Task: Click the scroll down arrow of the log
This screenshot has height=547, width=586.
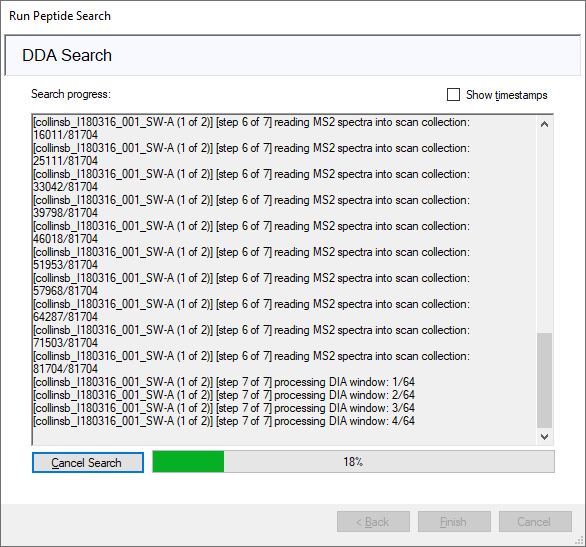Action: pyautogui.click(x=545, y=436)
